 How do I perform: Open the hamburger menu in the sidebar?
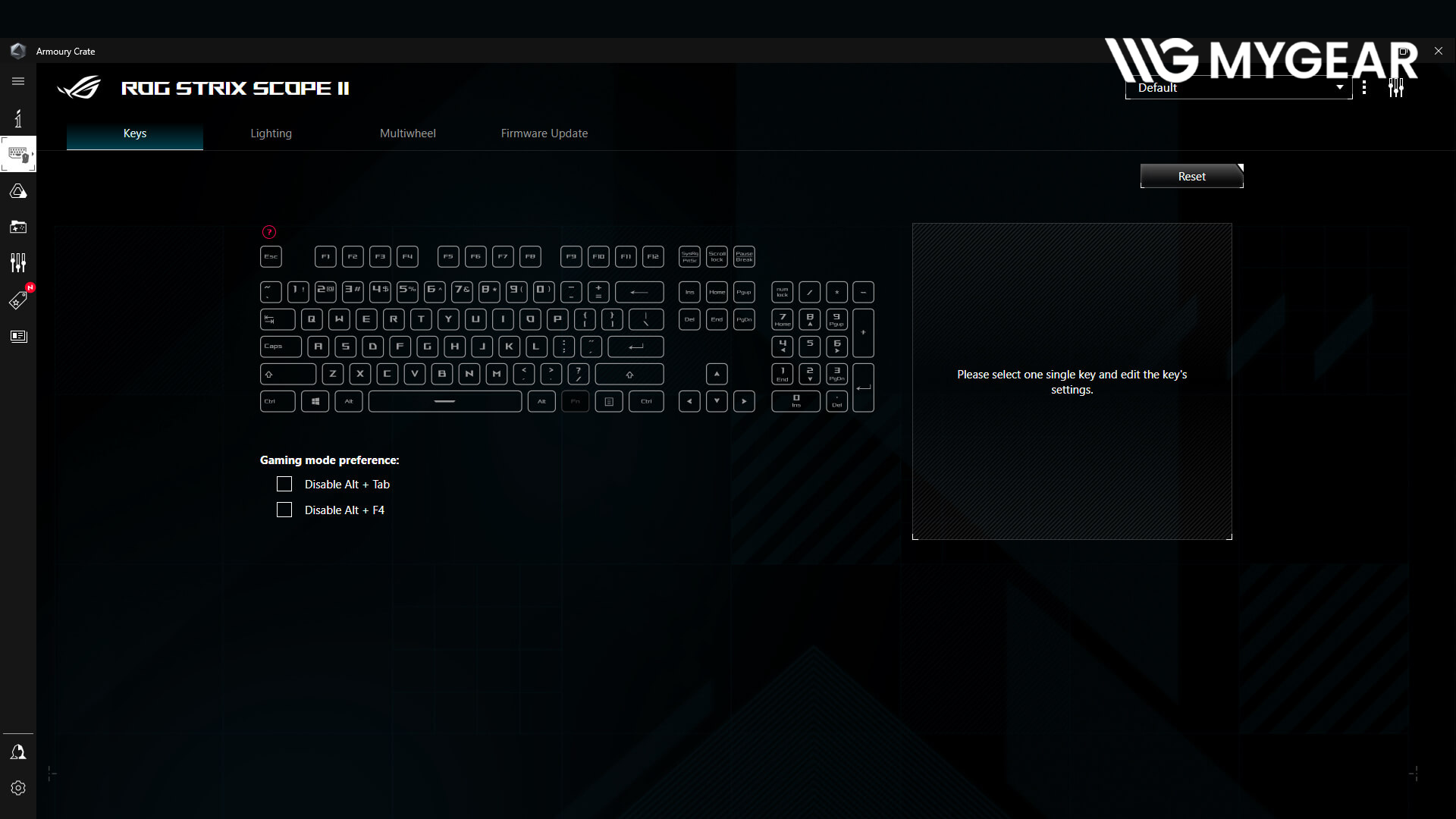click(18, 81)
